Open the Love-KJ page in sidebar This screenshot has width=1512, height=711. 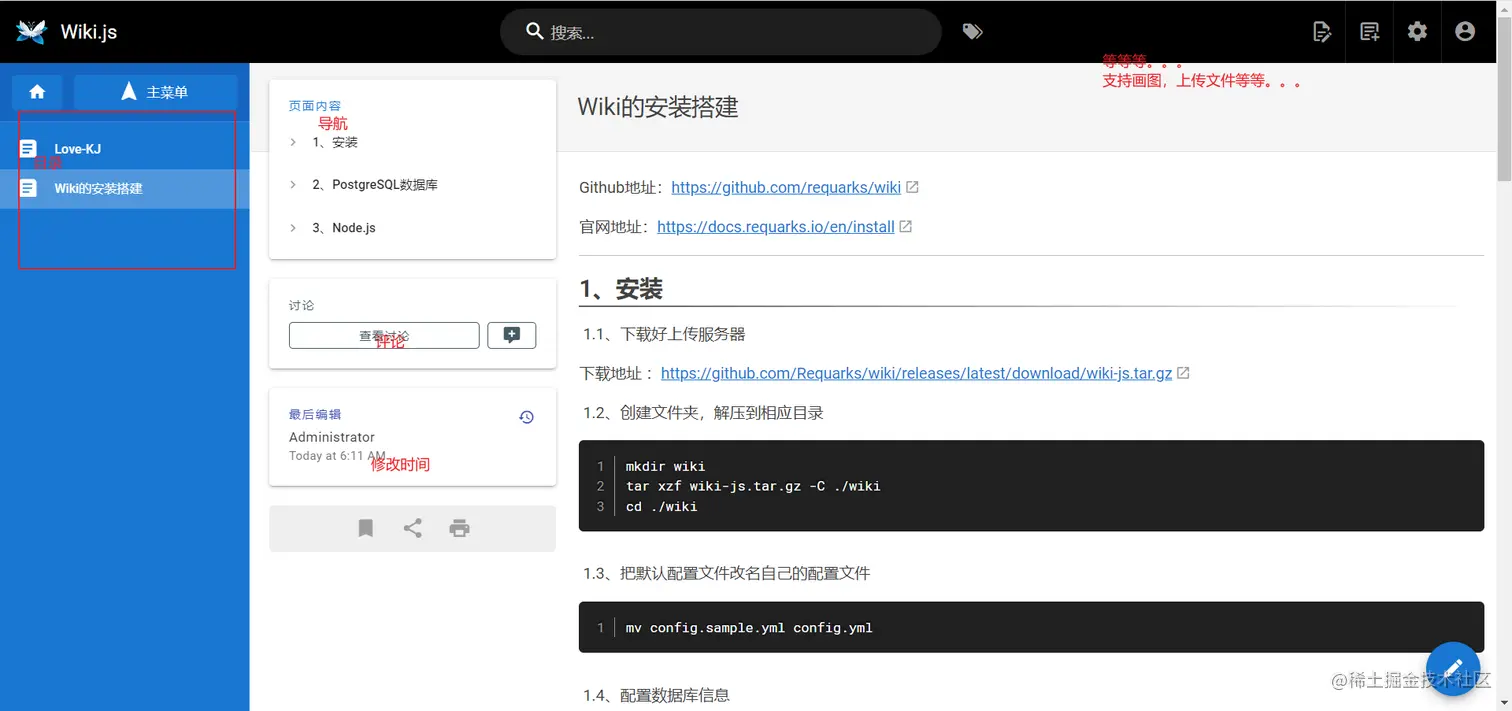[125, 149]
